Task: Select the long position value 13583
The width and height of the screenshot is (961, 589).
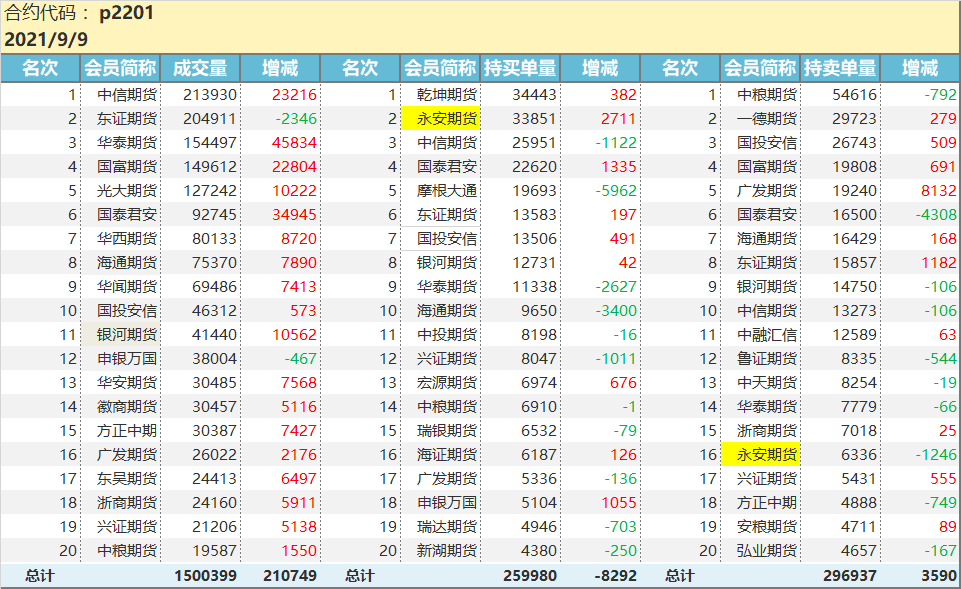Action: click(x=534, y=215)
